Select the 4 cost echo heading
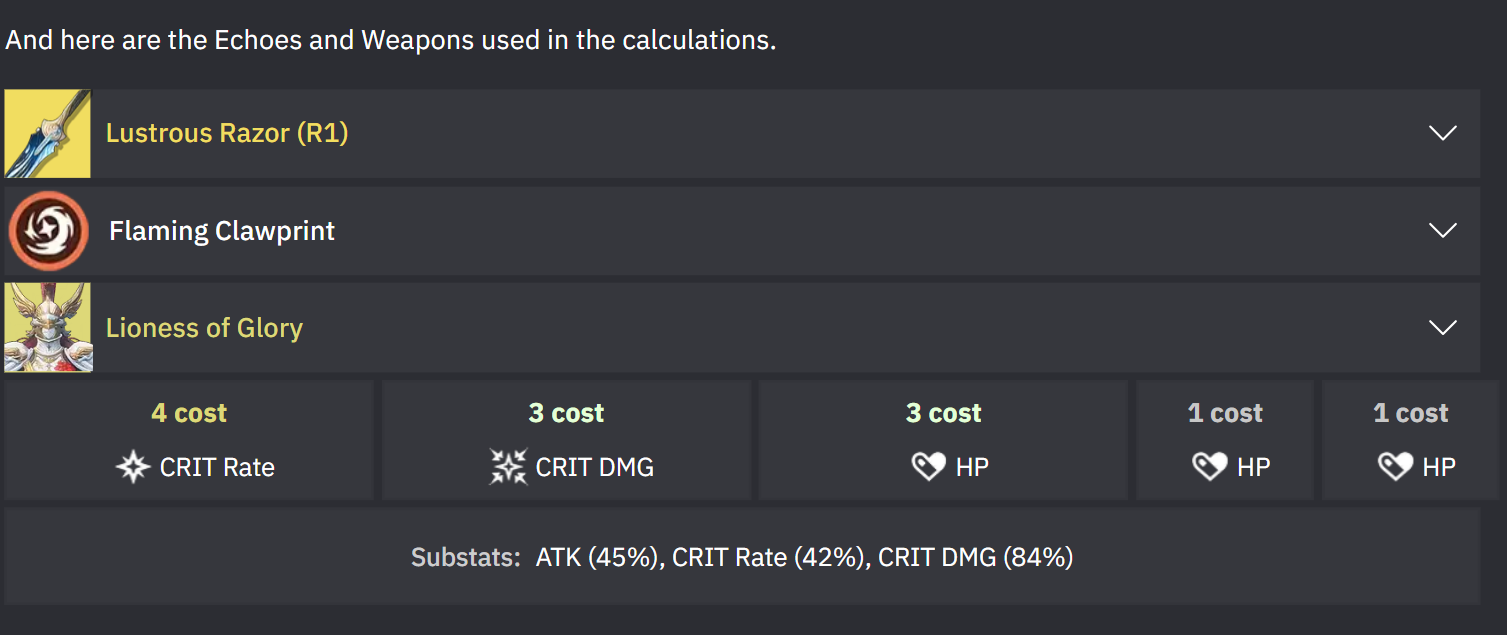 click(x=189, y=413)
